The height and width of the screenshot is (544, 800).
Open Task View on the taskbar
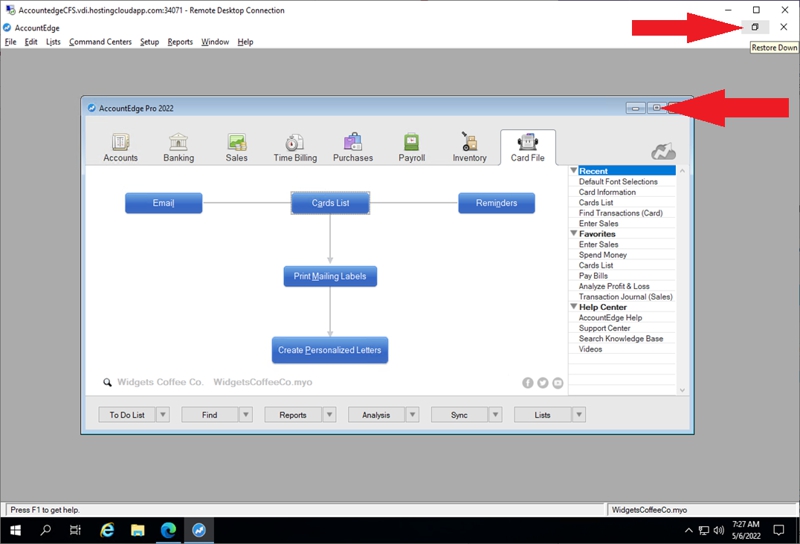tap(76, 530)
